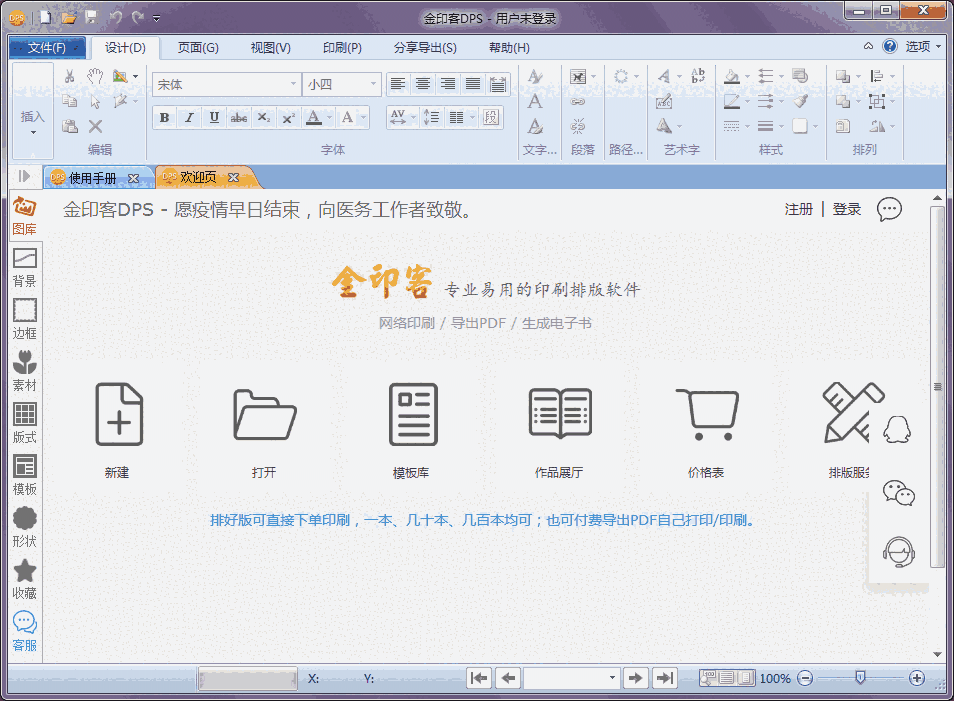Image resolution: width=954 pixels, height=701 pixels.
Task: Open the 小四 font size dropdown
Action: pos(375,84)
